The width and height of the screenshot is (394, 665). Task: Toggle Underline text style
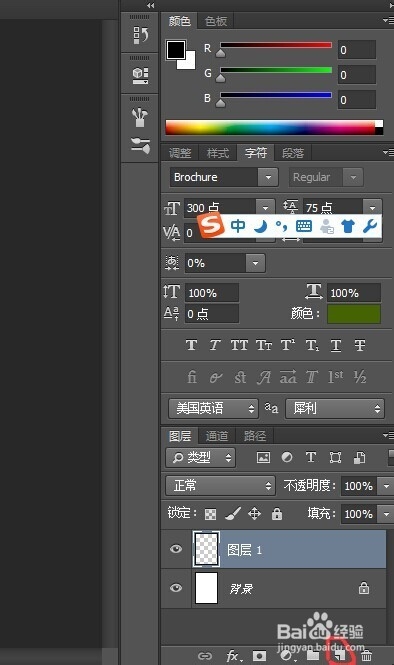336,345
